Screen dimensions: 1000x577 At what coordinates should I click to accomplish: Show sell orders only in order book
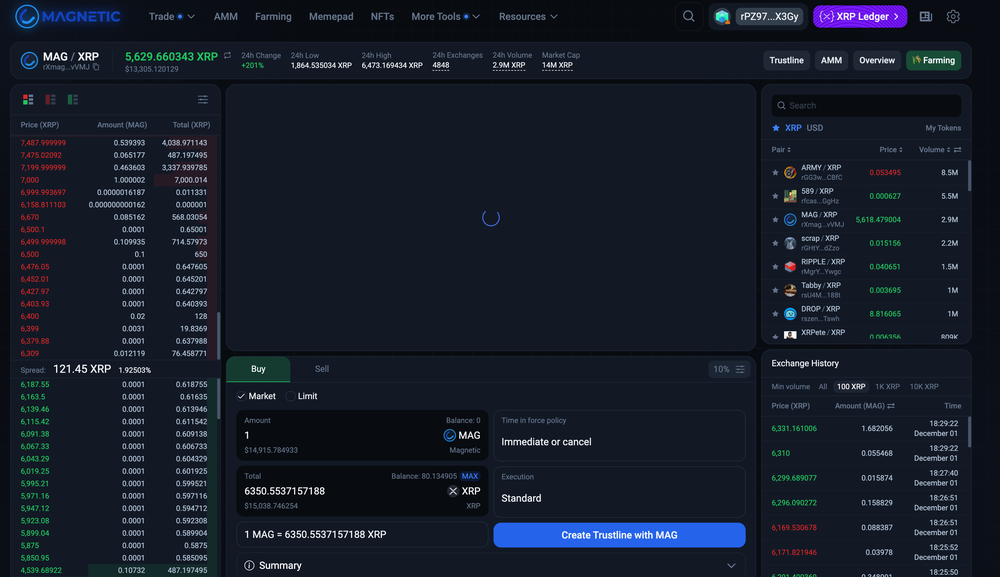pos(50,99)
